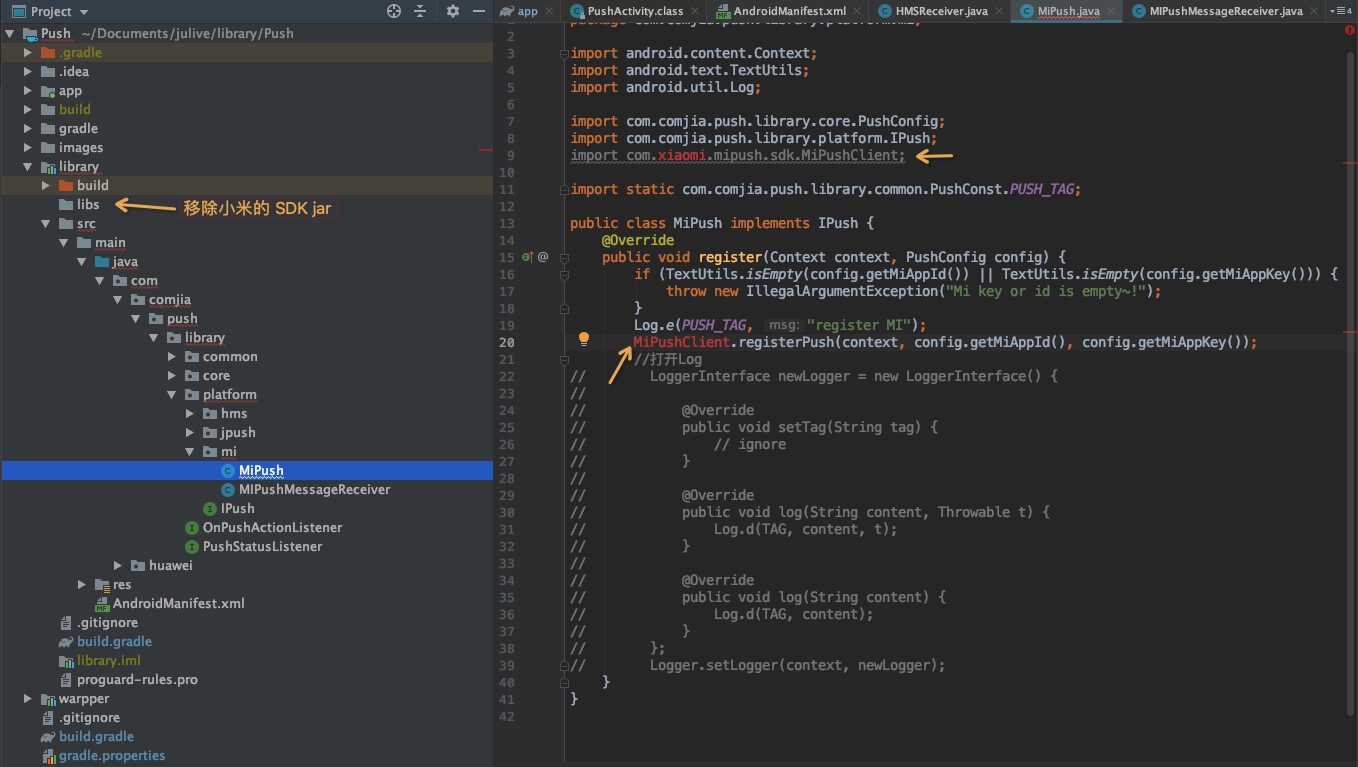Viewport: 1358px width, 767px height.
Task: Collapse the imports fold marker on line 3
Action: point(563,53)
